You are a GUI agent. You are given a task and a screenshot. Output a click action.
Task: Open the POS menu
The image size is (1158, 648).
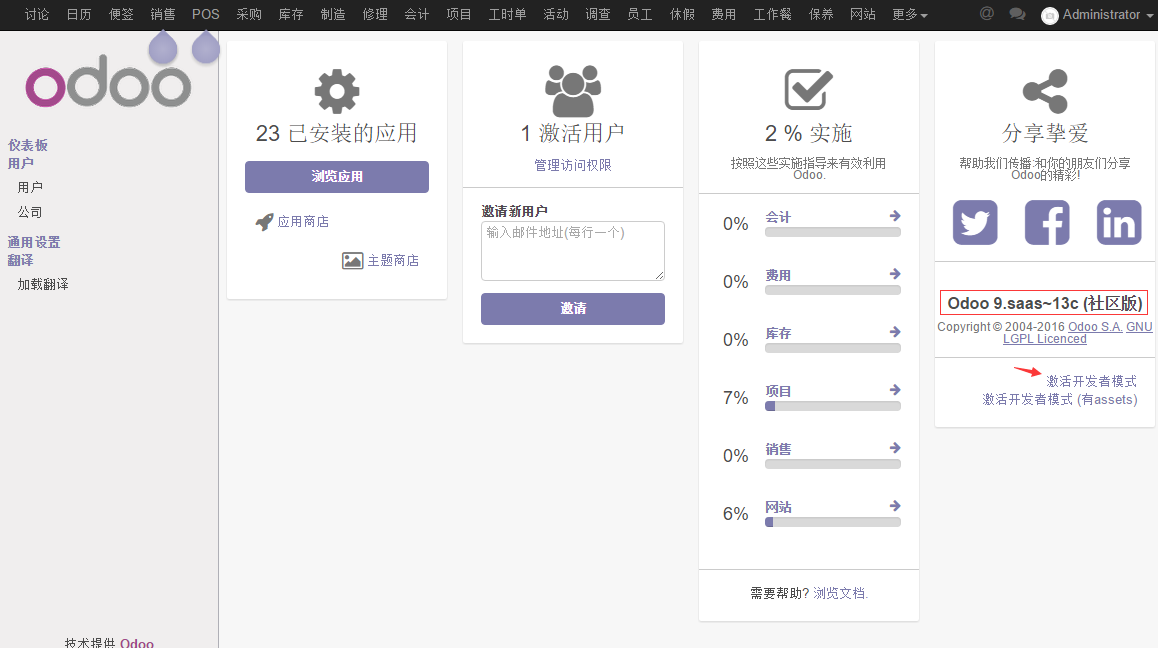pos(206,15)
